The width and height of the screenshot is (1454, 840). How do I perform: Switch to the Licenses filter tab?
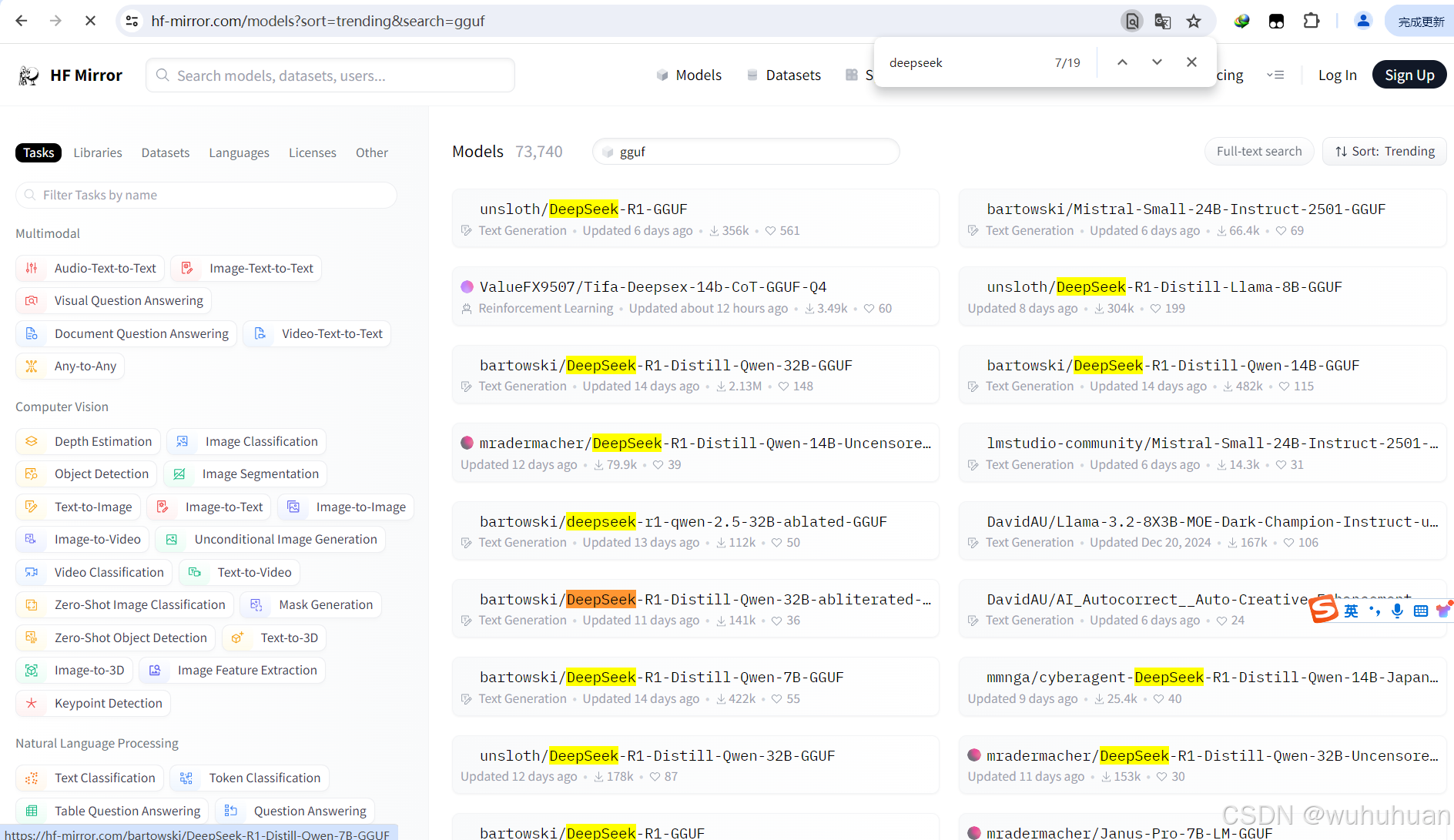pyautogui.click(x=313, y=152)
